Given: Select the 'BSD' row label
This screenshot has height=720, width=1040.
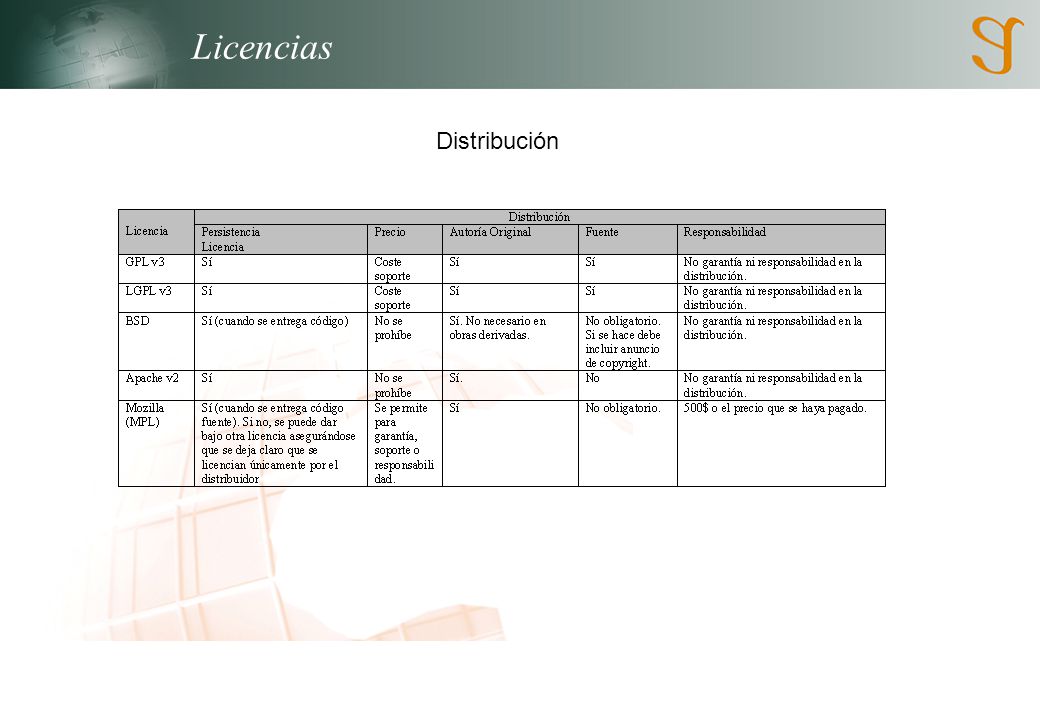Looking at the screenshot, I should [137, 321].
